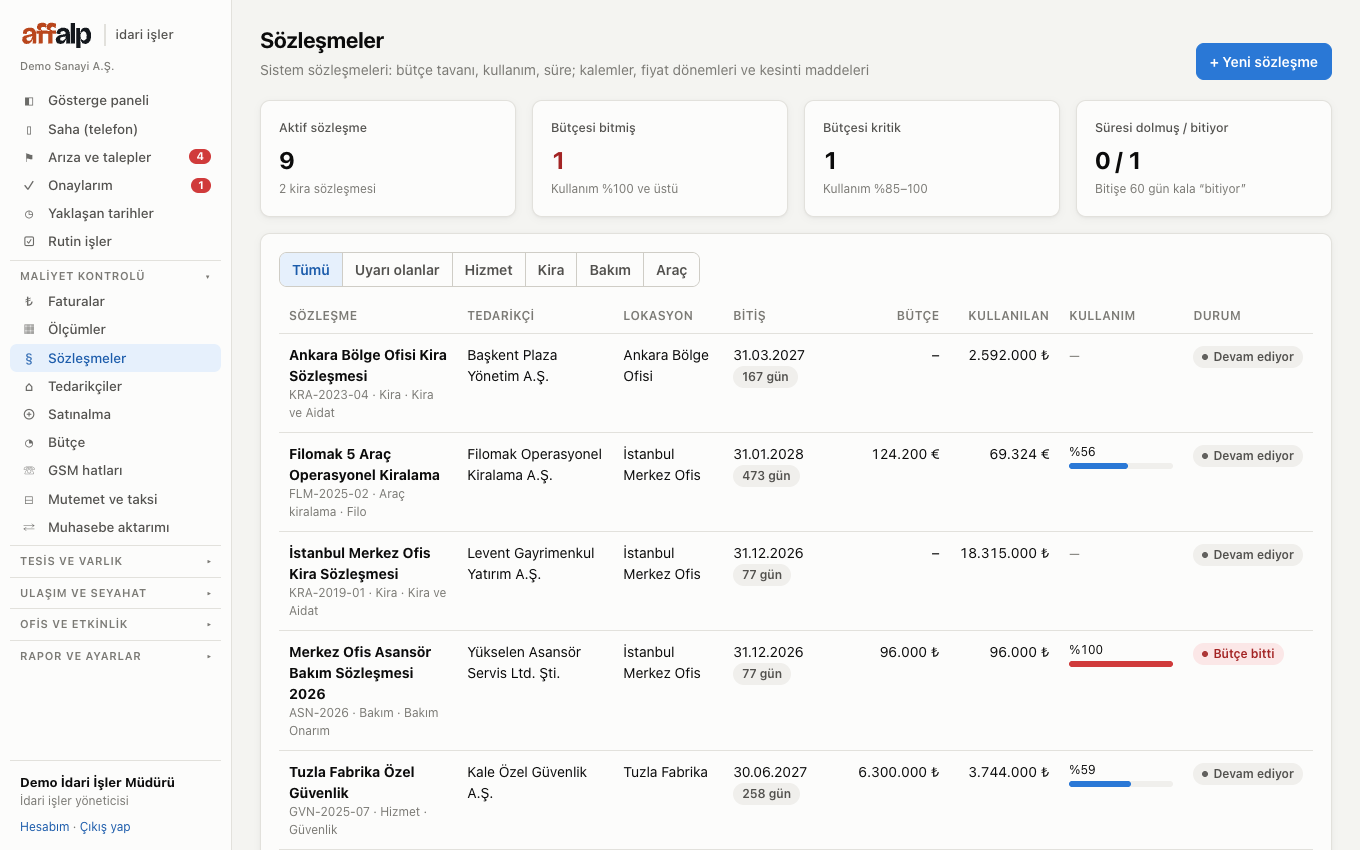Click the 167 gün remaining days badge
Screen dimensions: 1360x850
click(765, 377)
